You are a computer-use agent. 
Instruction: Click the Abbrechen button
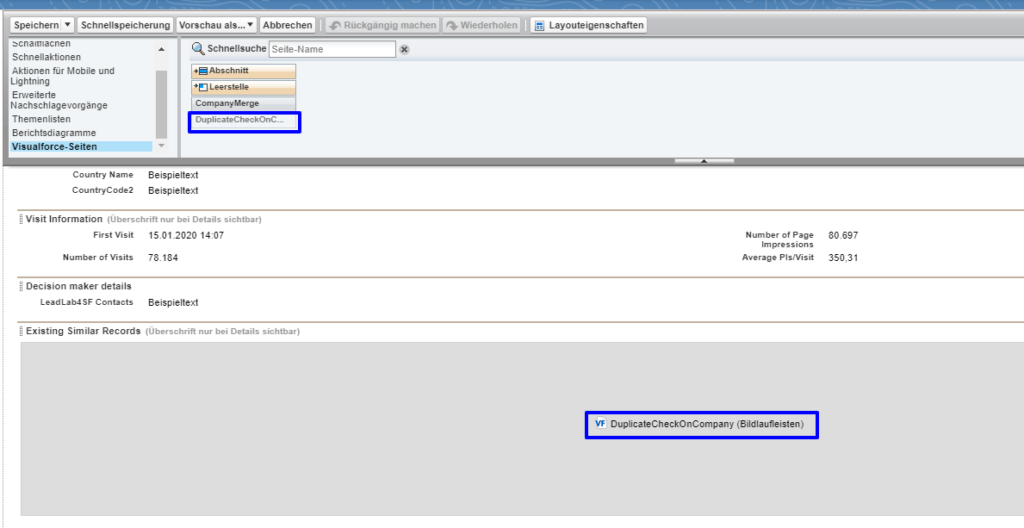(287, 25)
